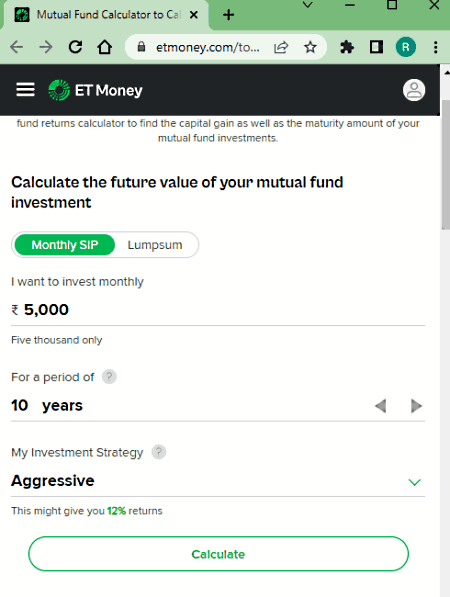Show help for 'For a period of'
450x597 pixels.
109,377
